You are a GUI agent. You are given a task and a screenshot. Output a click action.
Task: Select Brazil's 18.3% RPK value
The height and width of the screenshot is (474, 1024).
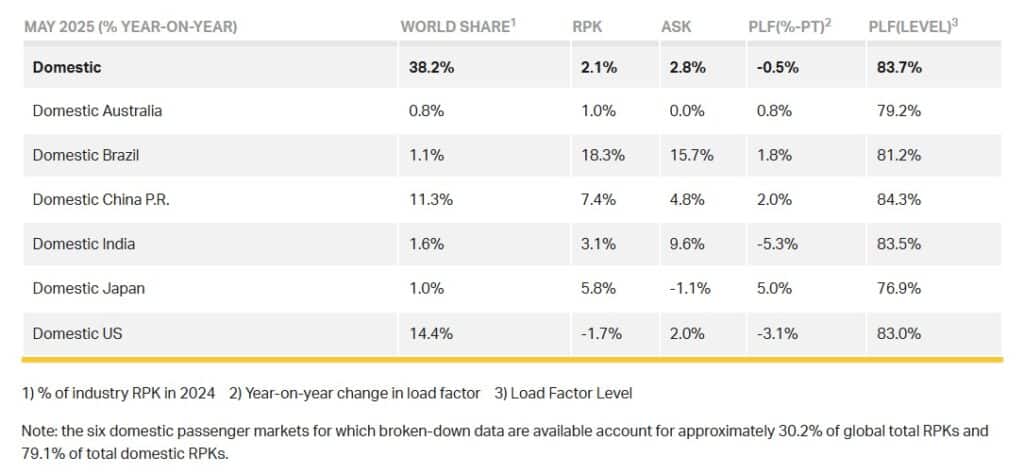coord(603,155)
